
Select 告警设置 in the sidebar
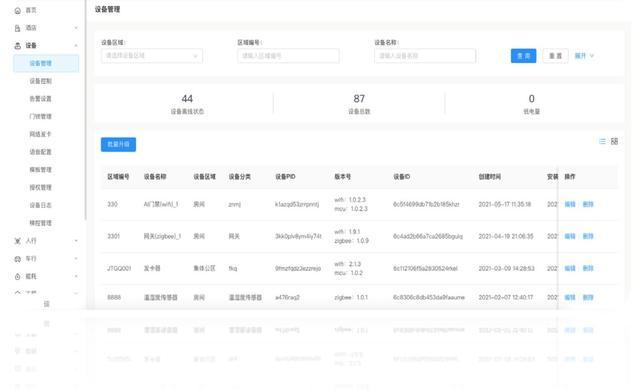40,99
